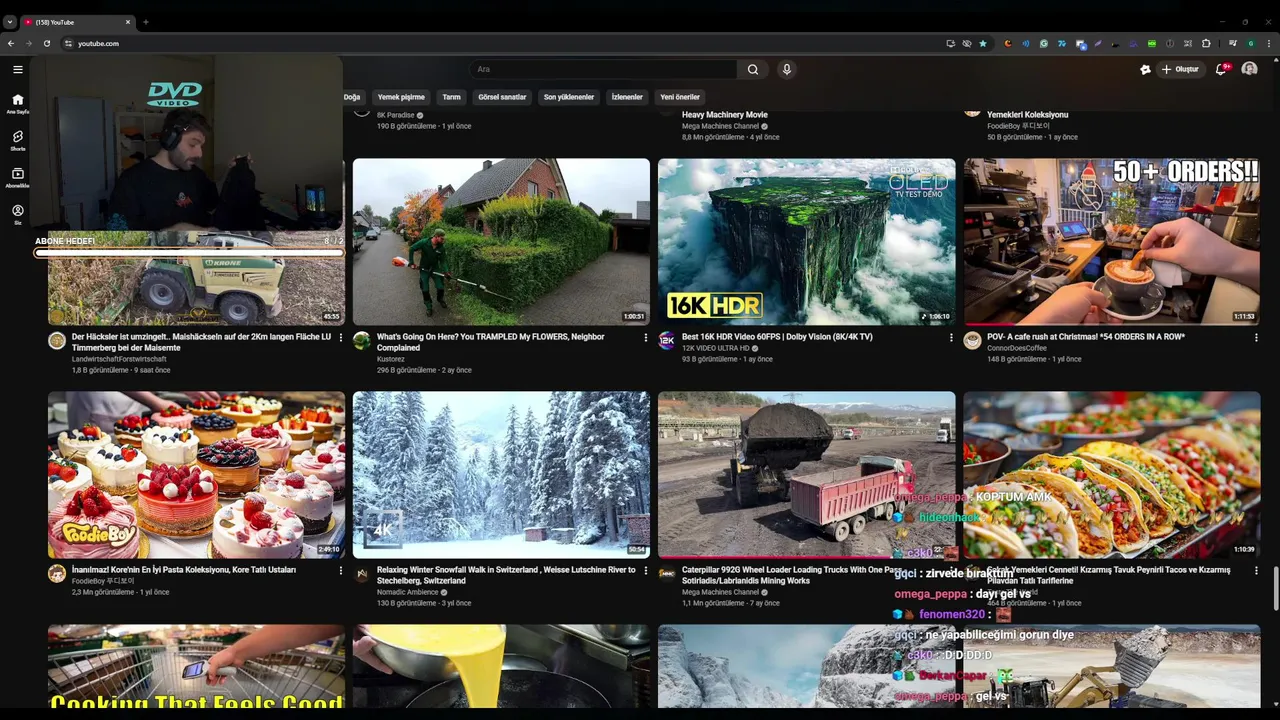1280x720 pixels.
Task: Open the 50+ ORDERS cafe thumbnail
Action: (x=1112, y=241)
